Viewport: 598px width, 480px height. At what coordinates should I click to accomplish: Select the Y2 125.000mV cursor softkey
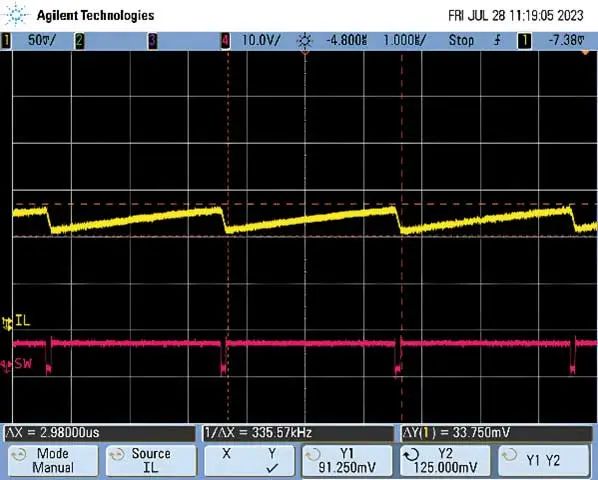click(445, 460)
